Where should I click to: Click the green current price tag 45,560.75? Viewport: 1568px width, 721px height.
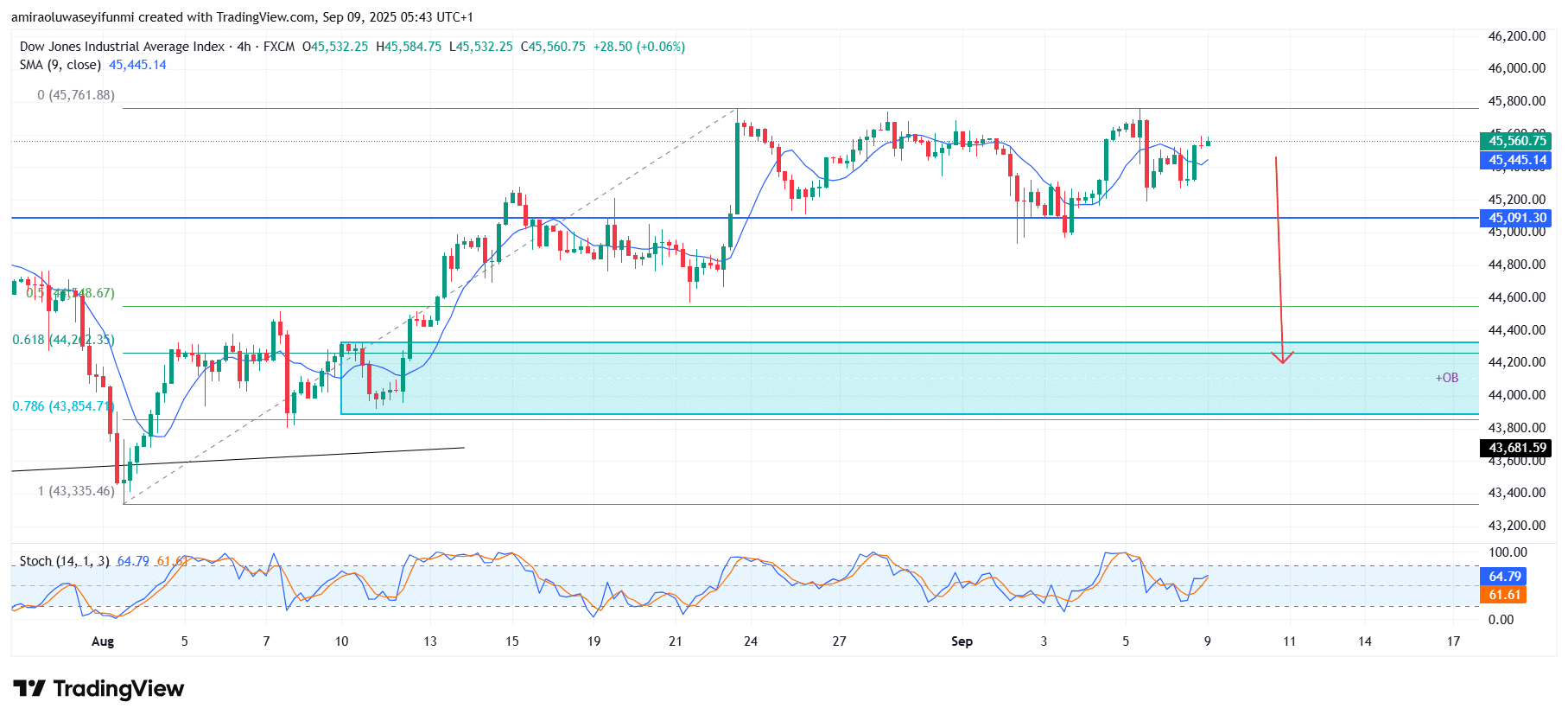(1517, 141)
